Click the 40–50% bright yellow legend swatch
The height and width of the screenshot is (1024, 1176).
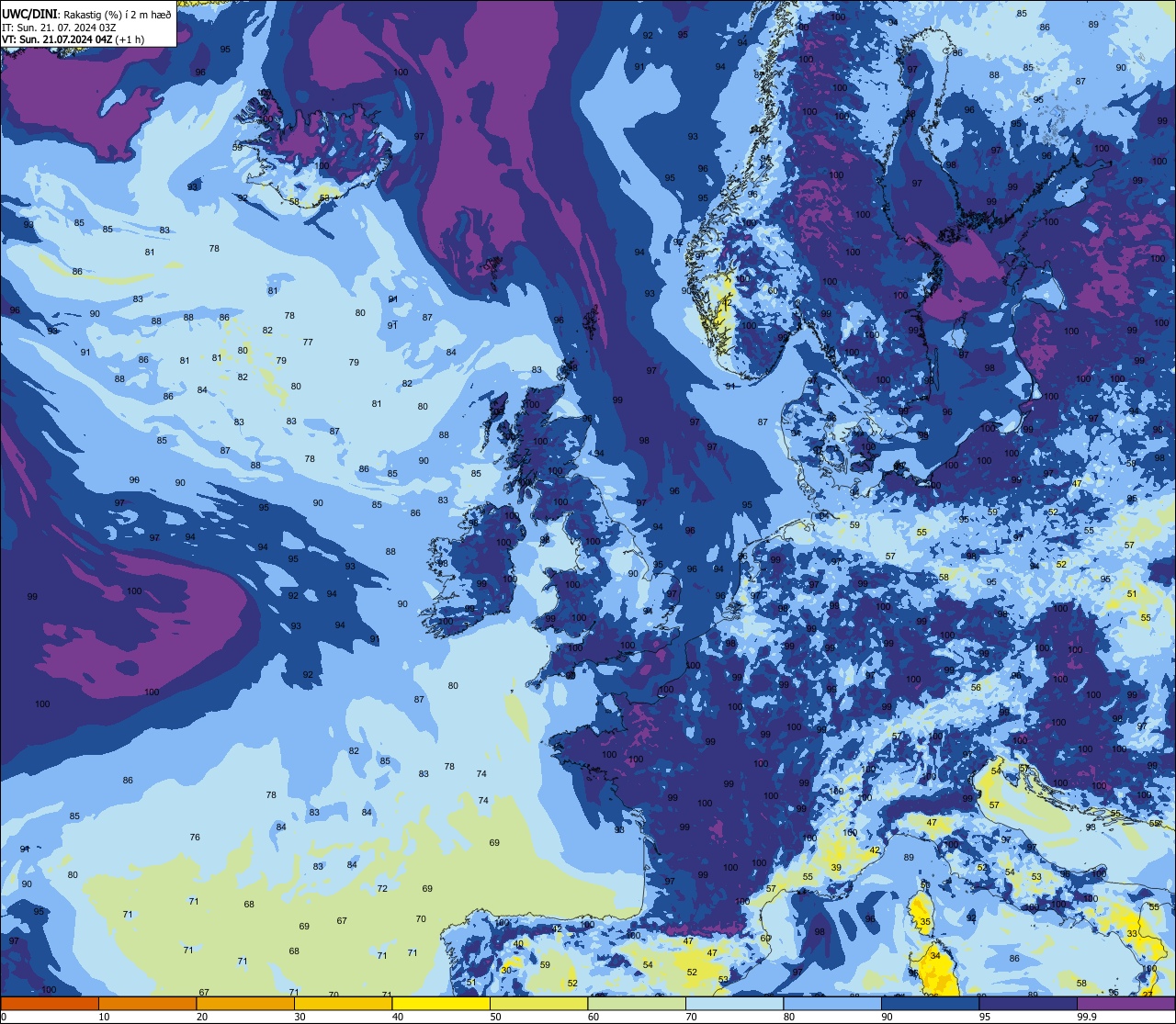pyautogui.click(x=441, y=1003)
